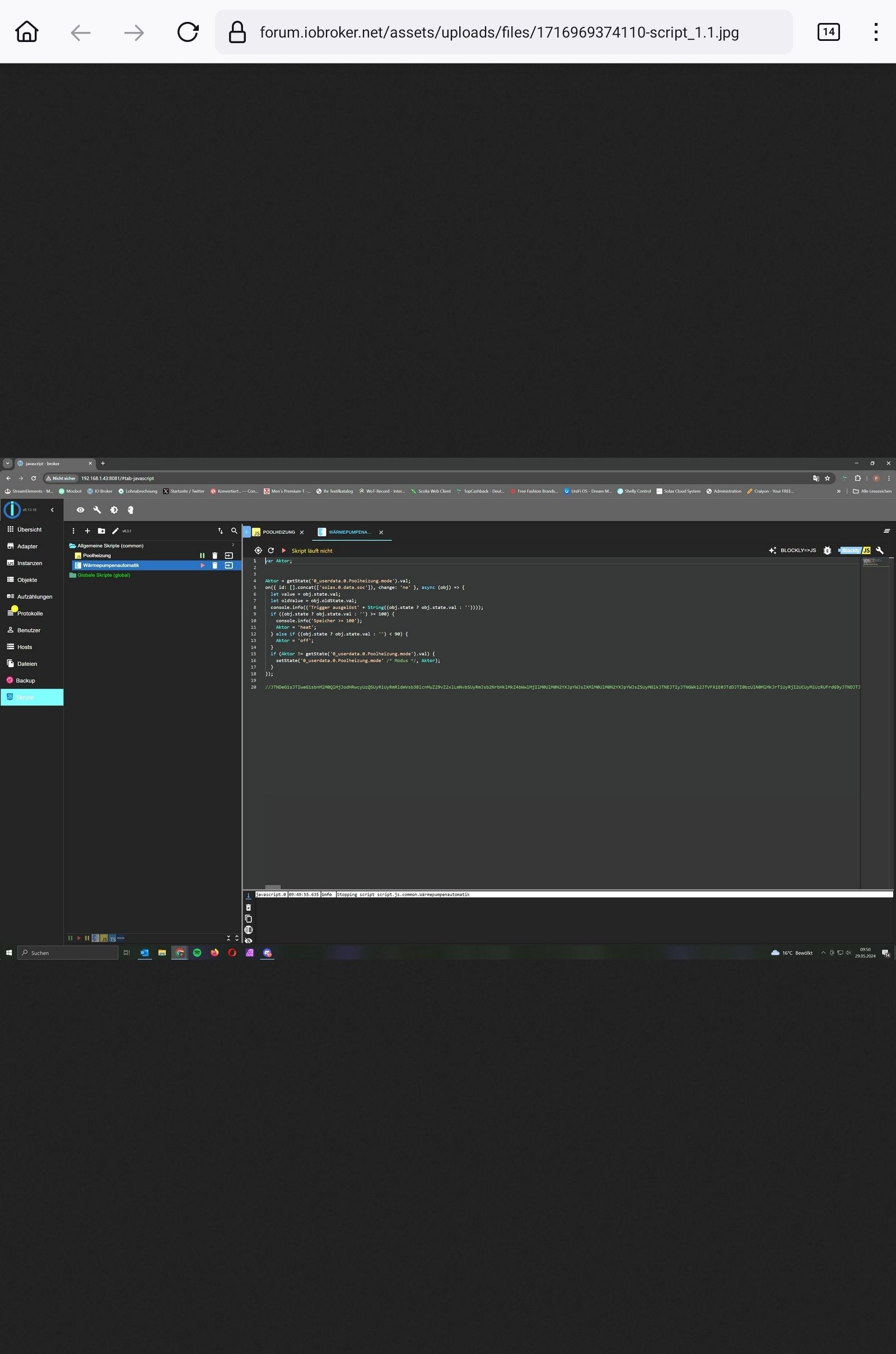Reload the page in the mobile browser
Viewport: 896px width, 1354px height.
[x=188, y=32]
